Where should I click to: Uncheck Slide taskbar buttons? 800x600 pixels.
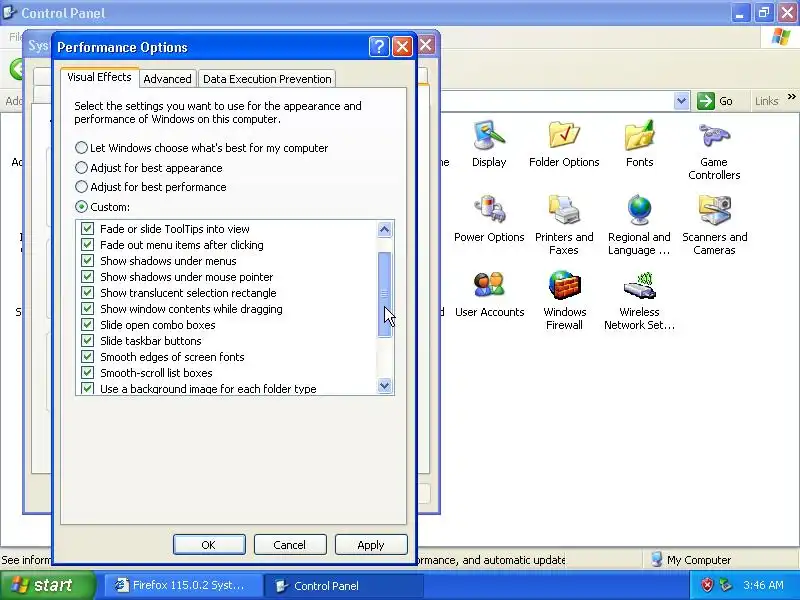click(88, 340)
